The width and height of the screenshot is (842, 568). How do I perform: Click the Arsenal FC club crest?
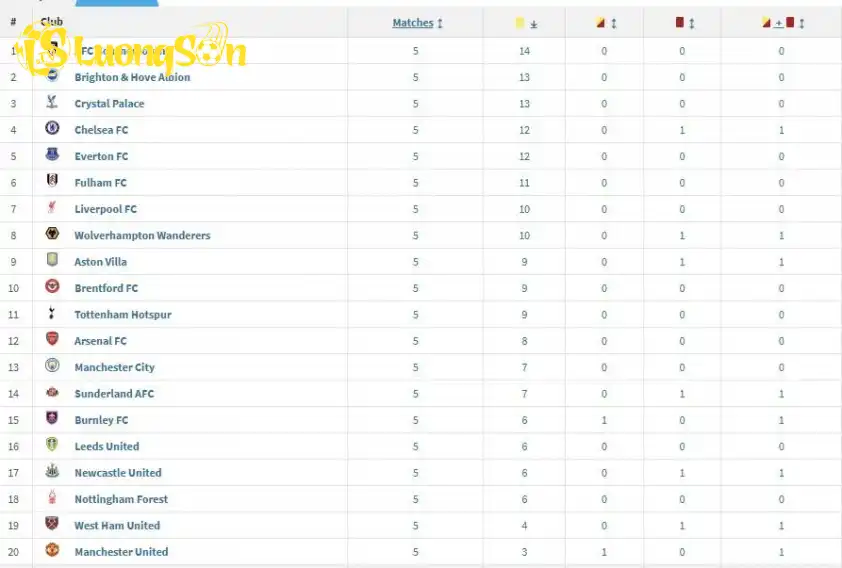point(52,340)
